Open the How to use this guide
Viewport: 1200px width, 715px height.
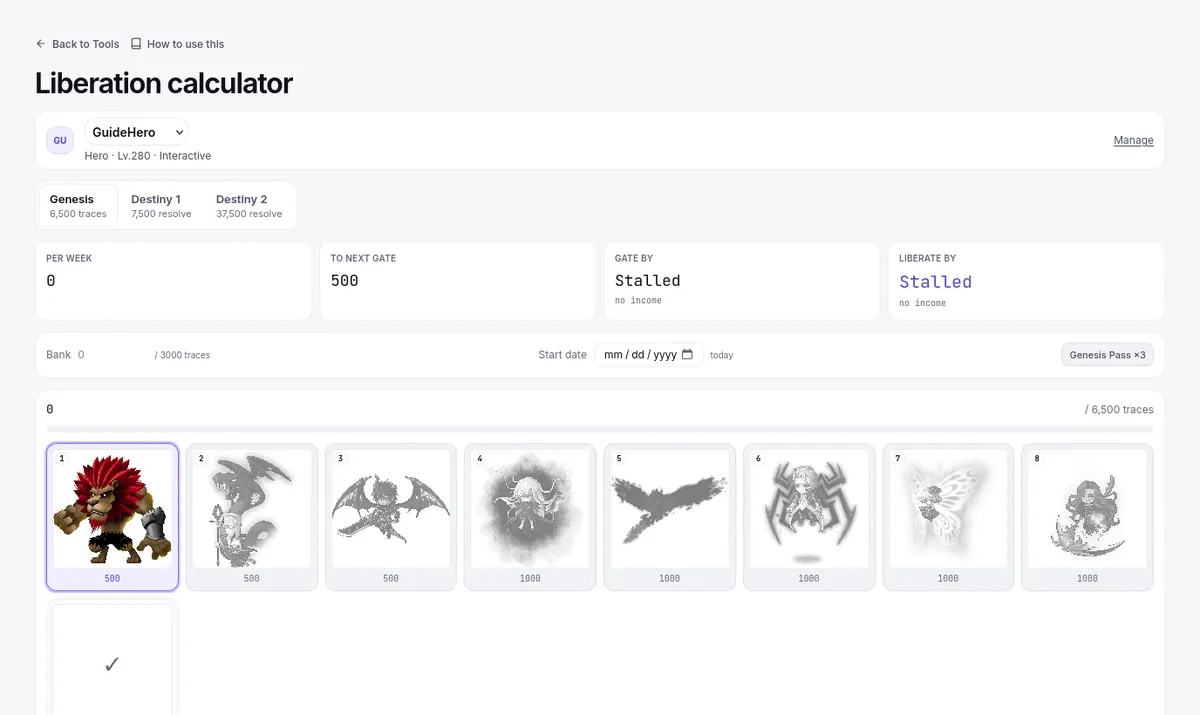point(177,44)
